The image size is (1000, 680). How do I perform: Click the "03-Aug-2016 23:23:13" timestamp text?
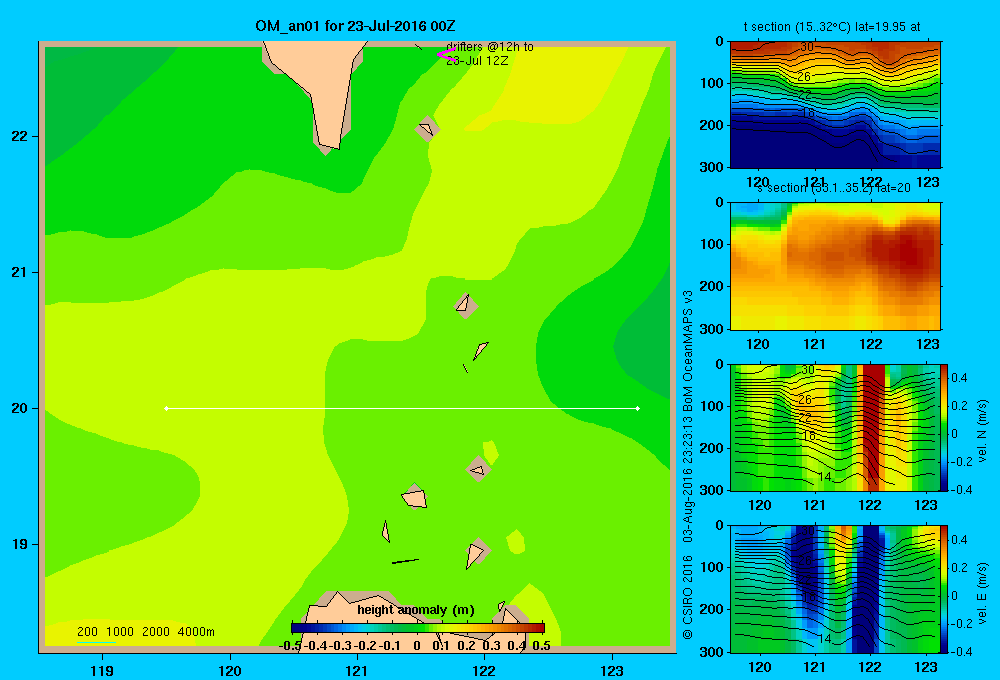tap(688, 478)
